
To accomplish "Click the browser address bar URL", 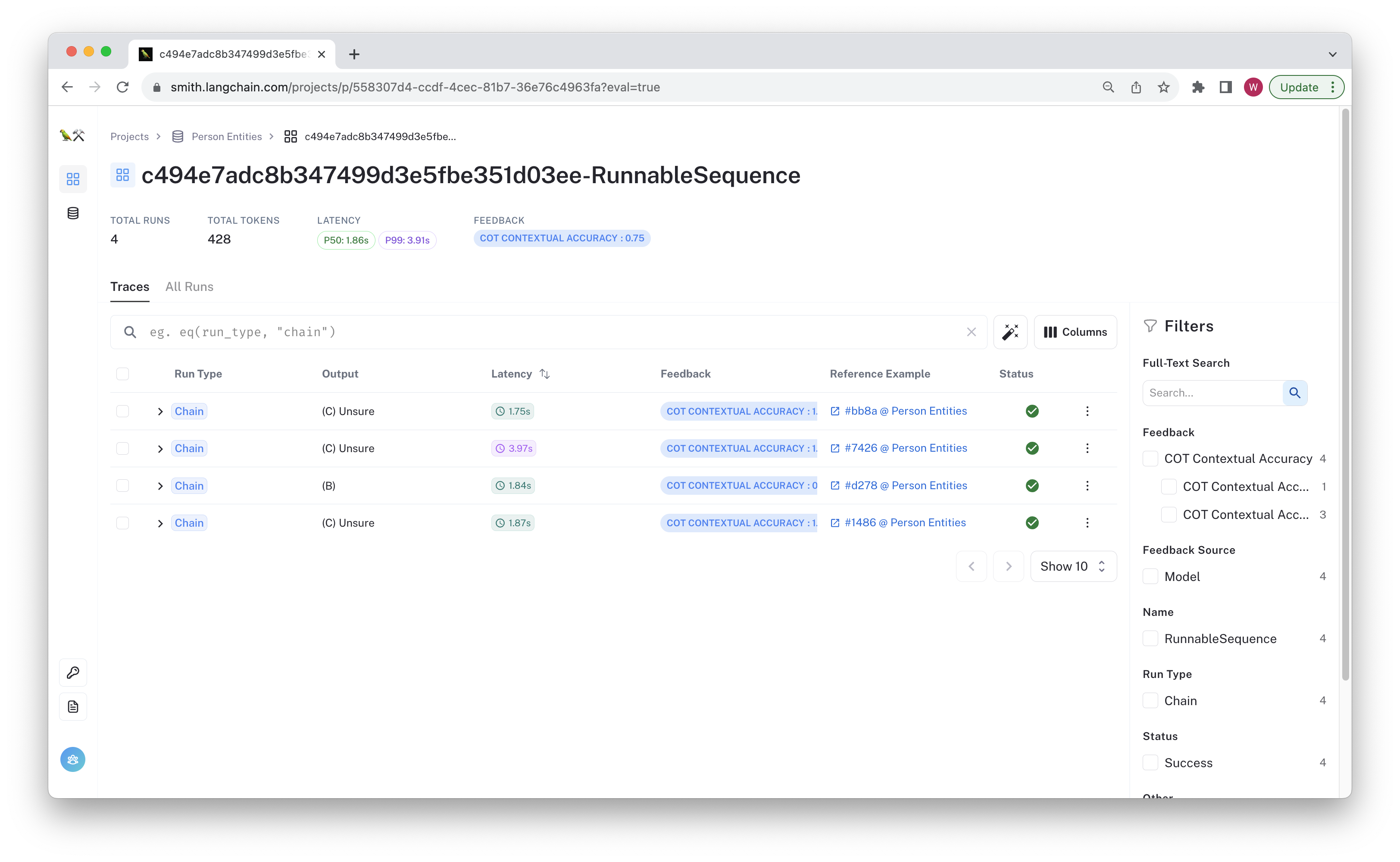I will pyautogui.click(x=415, y=87).
